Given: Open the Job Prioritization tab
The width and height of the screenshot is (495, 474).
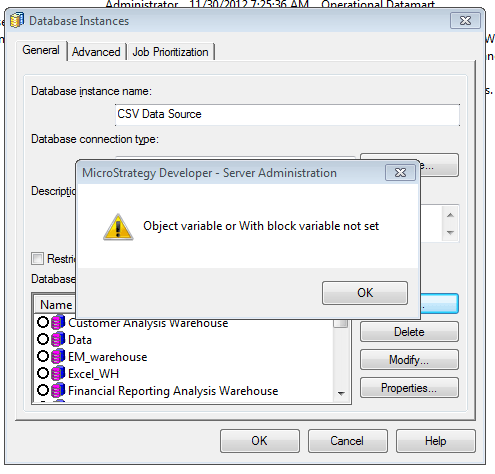Looking at the screenshot, I should click(x=170, y=52).
